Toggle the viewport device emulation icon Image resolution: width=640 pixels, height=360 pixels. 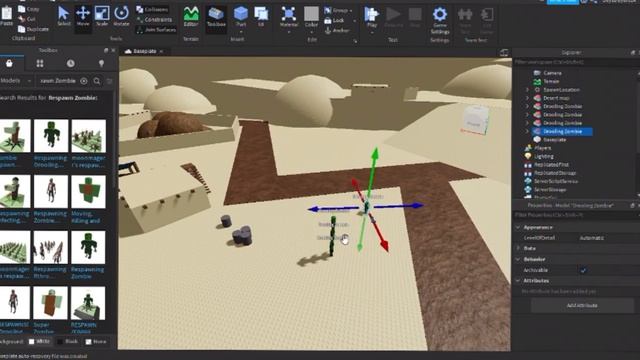[504, 53]
